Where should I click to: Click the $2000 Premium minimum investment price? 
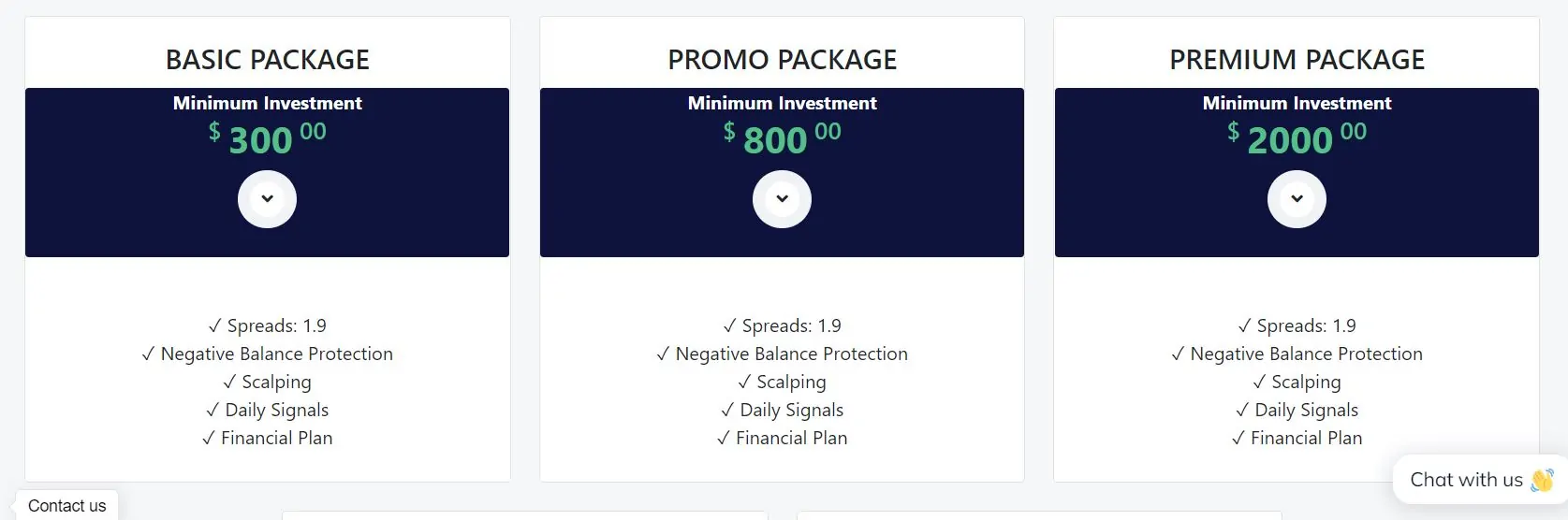pyautogui.click(x=1297, y=139)
